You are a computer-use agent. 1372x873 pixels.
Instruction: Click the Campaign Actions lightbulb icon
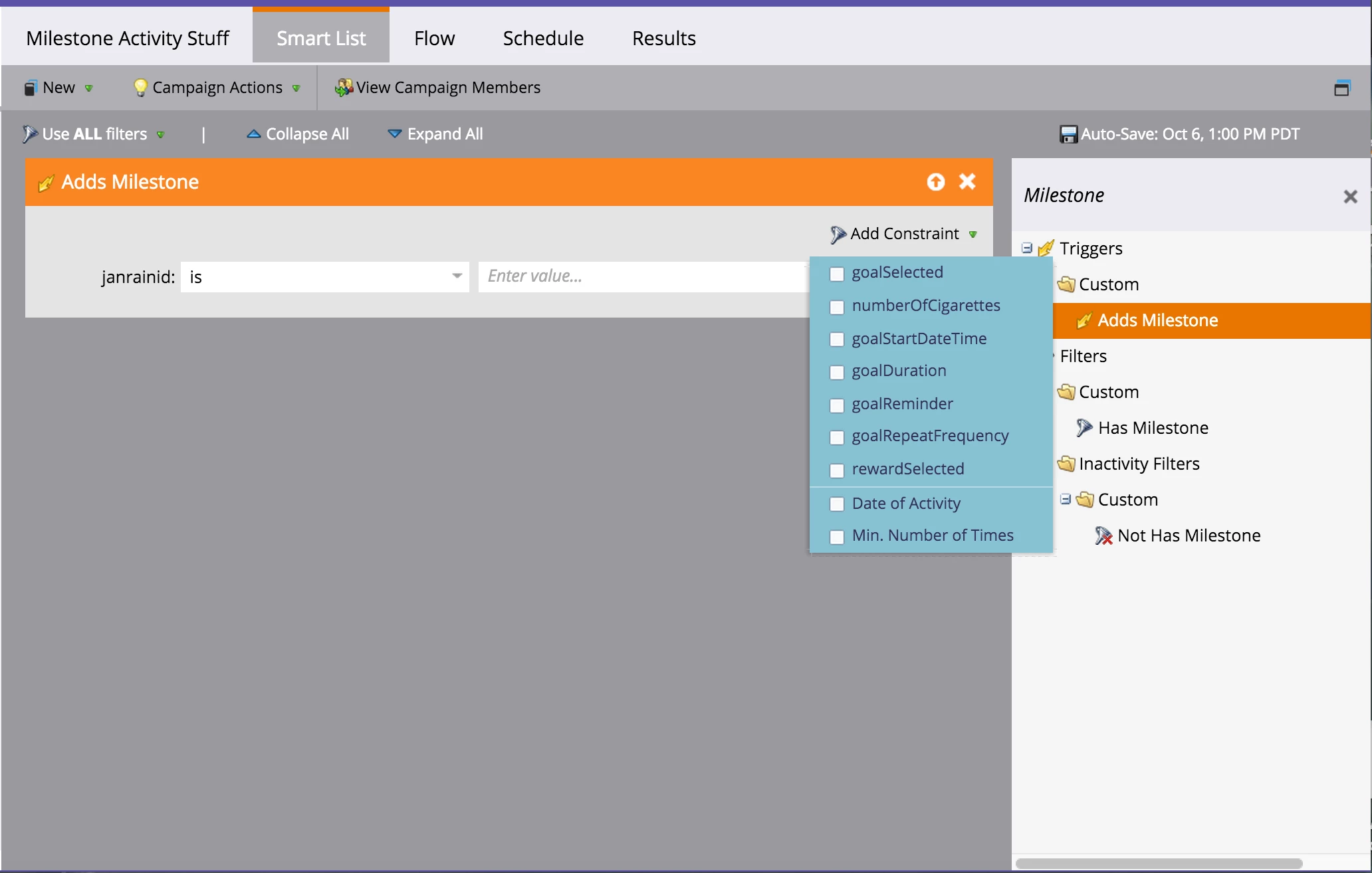(140, 88)
